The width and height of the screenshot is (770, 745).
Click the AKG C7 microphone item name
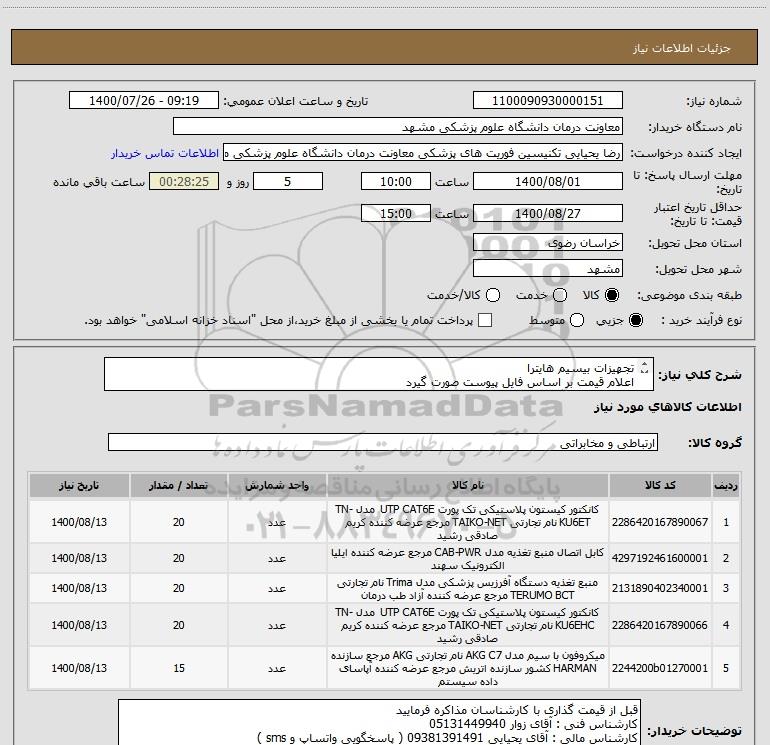[468, 668]
